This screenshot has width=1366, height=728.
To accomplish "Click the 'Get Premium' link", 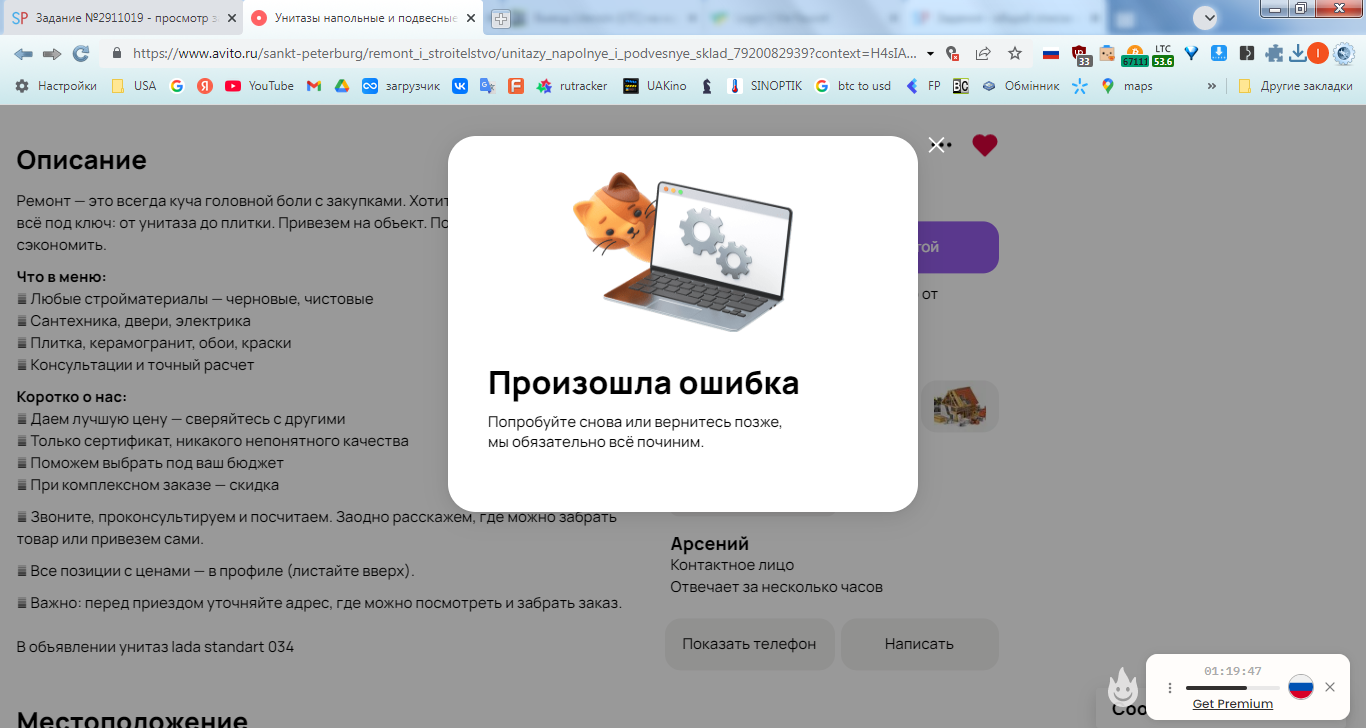I will pyautogui.click(x=1233, y=704).
